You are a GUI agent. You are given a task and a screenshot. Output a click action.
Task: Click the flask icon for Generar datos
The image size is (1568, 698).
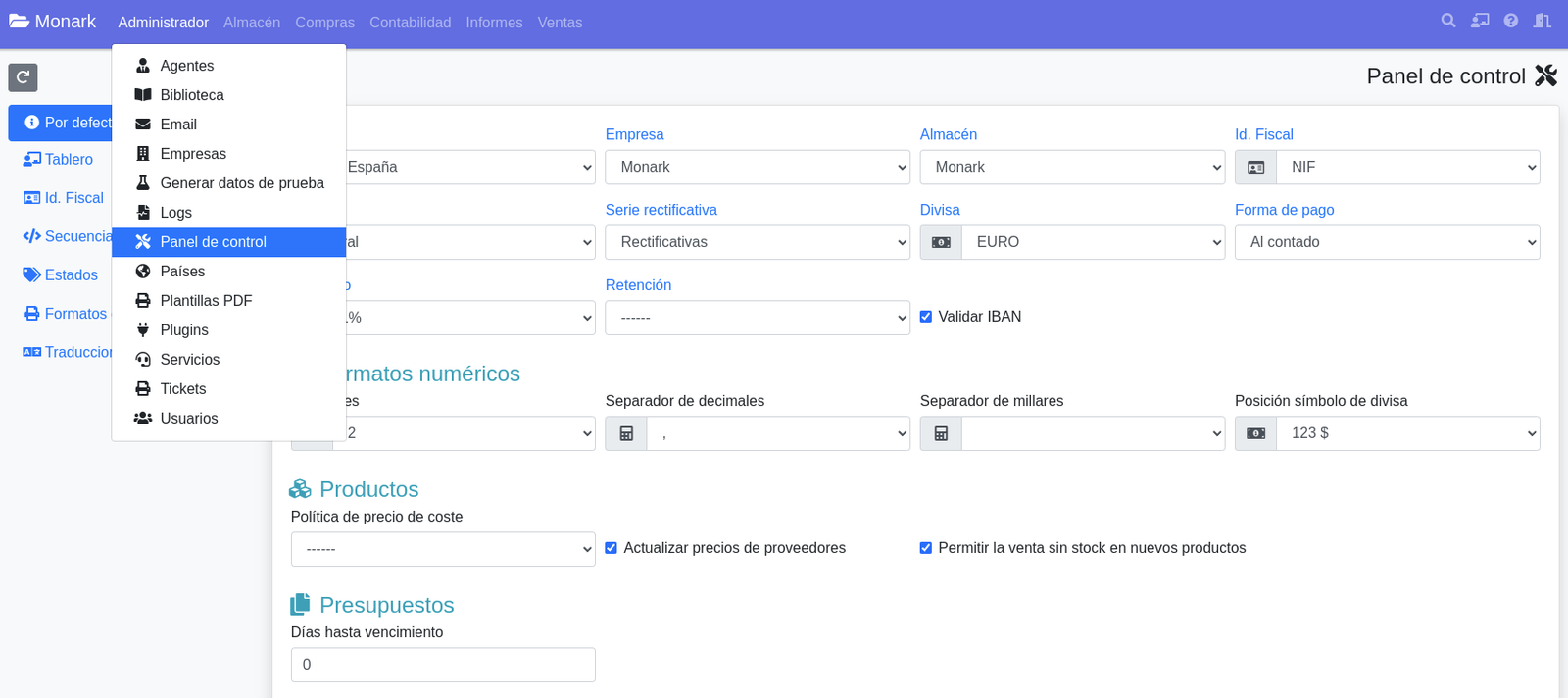tap(143, 183)
